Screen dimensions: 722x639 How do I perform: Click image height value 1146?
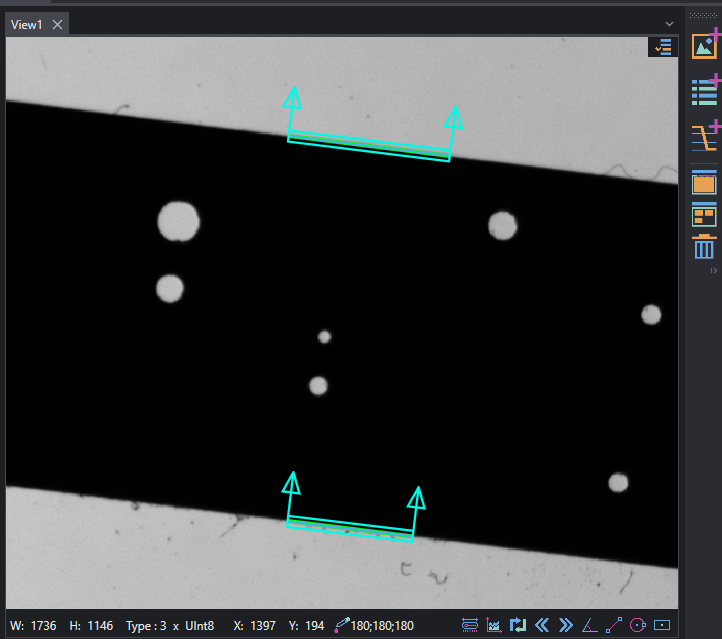click(x=100, y=626)
